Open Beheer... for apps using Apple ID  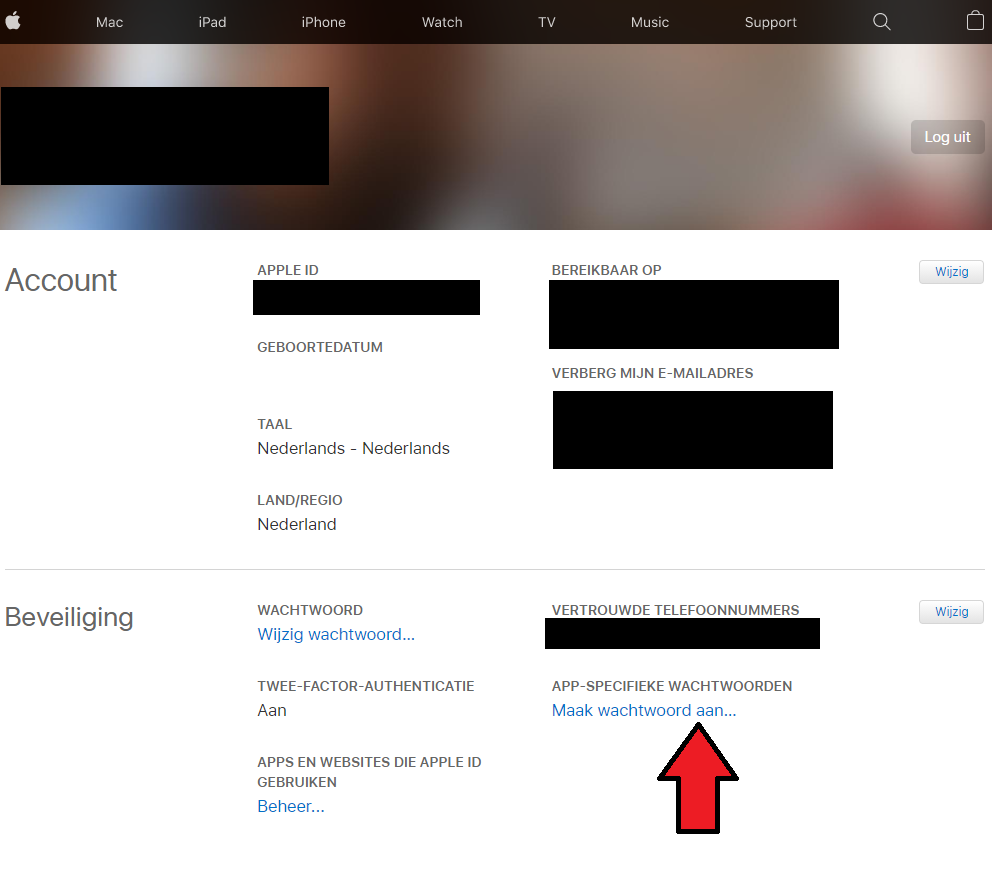[x=291, y=806]
